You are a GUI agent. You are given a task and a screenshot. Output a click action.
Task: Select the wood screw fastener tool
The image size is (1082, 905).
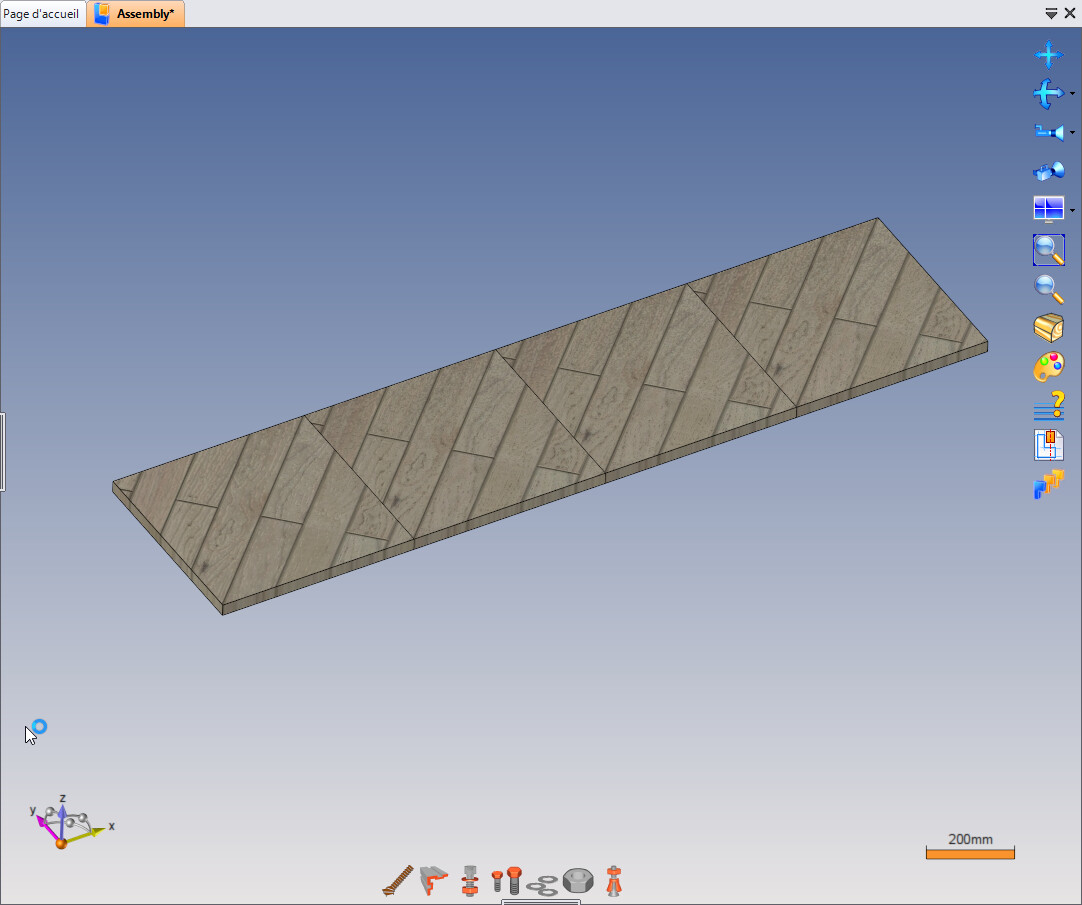tap(397, 881)
